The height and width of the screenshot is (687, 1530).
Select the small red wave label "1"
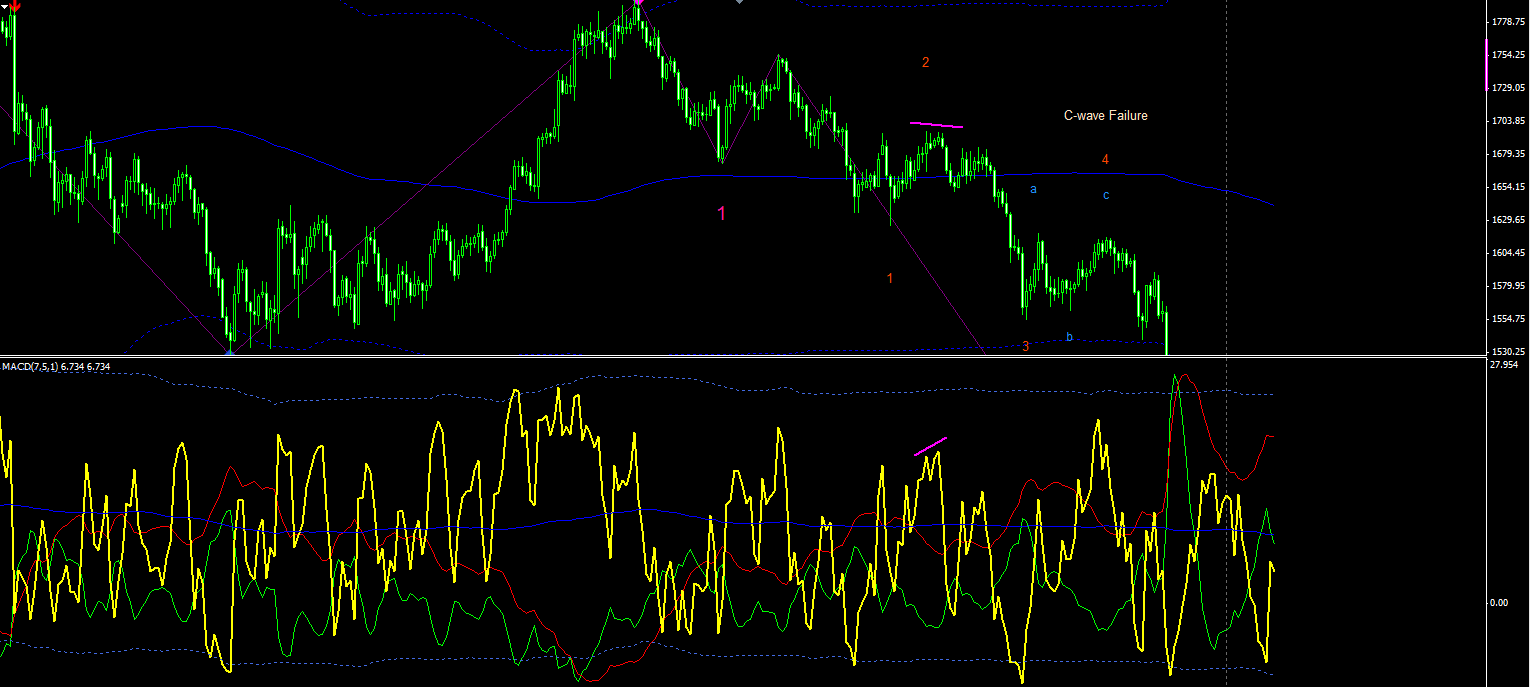(x=890, y=278)
